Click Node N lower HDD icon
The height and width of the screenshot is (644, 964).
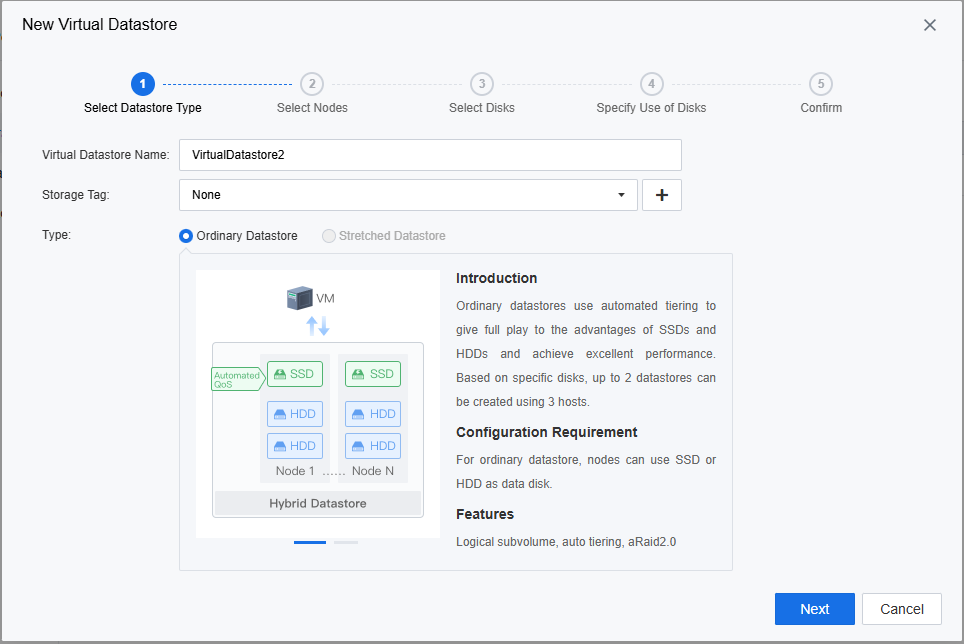pos(373,446)
